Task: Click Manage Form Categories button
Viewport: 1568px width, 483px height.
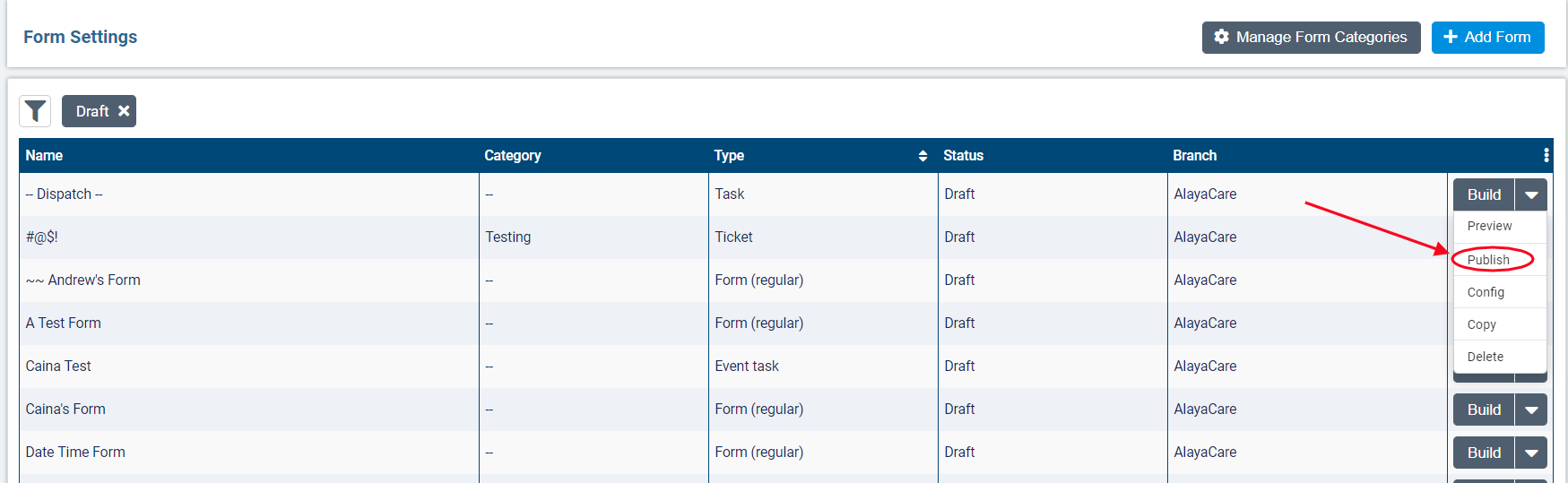Action: point(1311,38)
